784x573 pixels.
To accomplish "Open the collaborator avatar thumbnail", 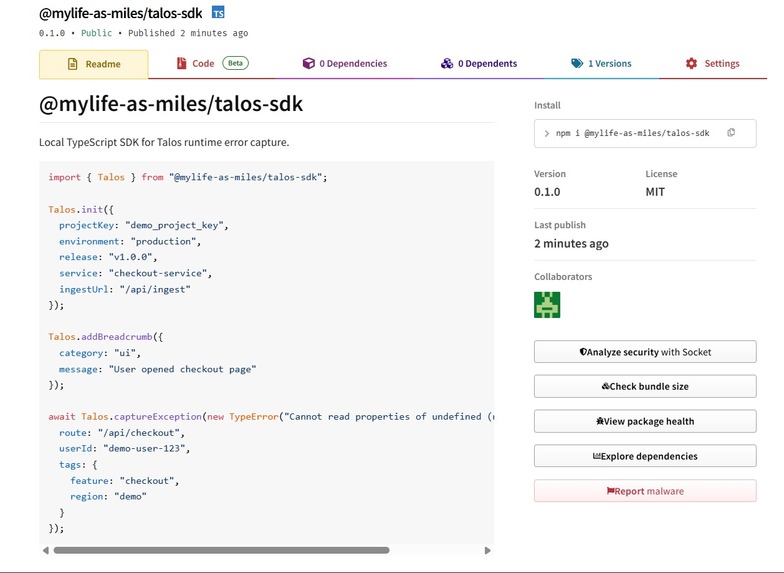I will click(547, 304).
